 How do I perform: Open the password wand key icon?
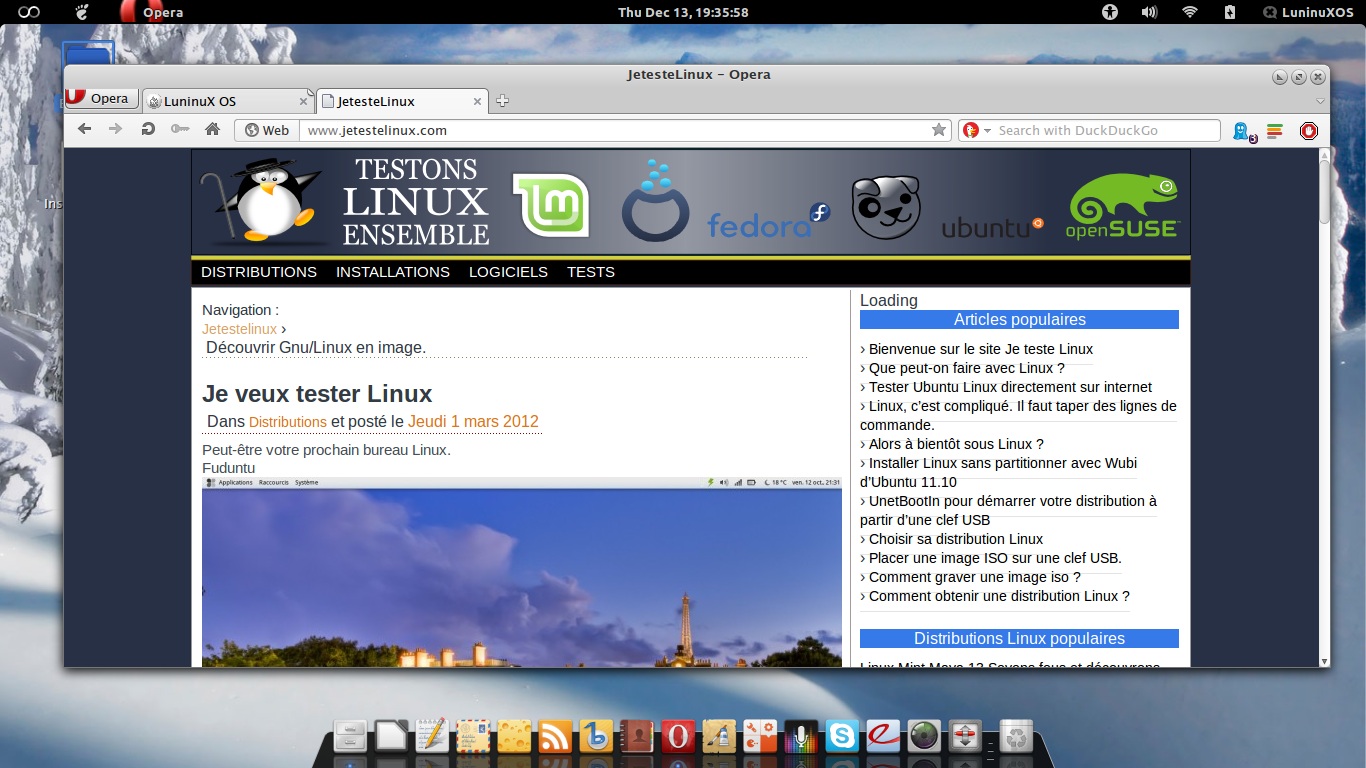point(180,129)
